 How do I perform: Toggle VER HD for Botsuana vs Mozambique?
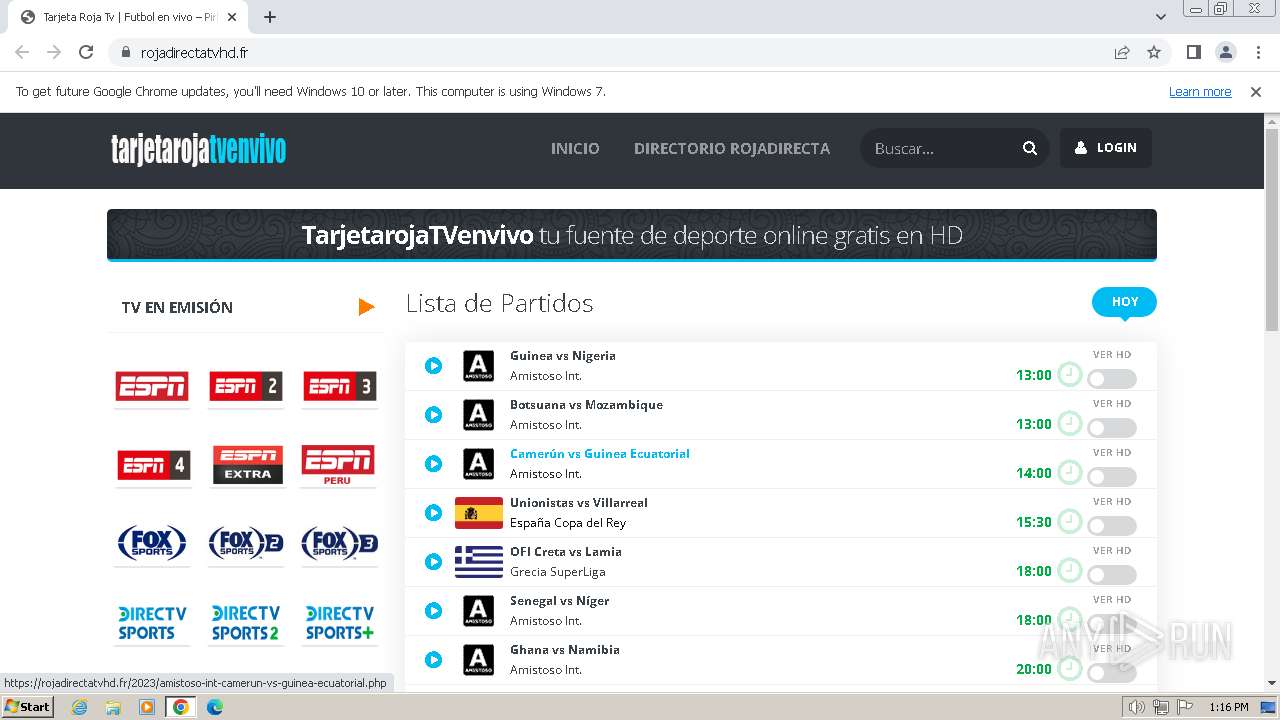click(1112, 428)
